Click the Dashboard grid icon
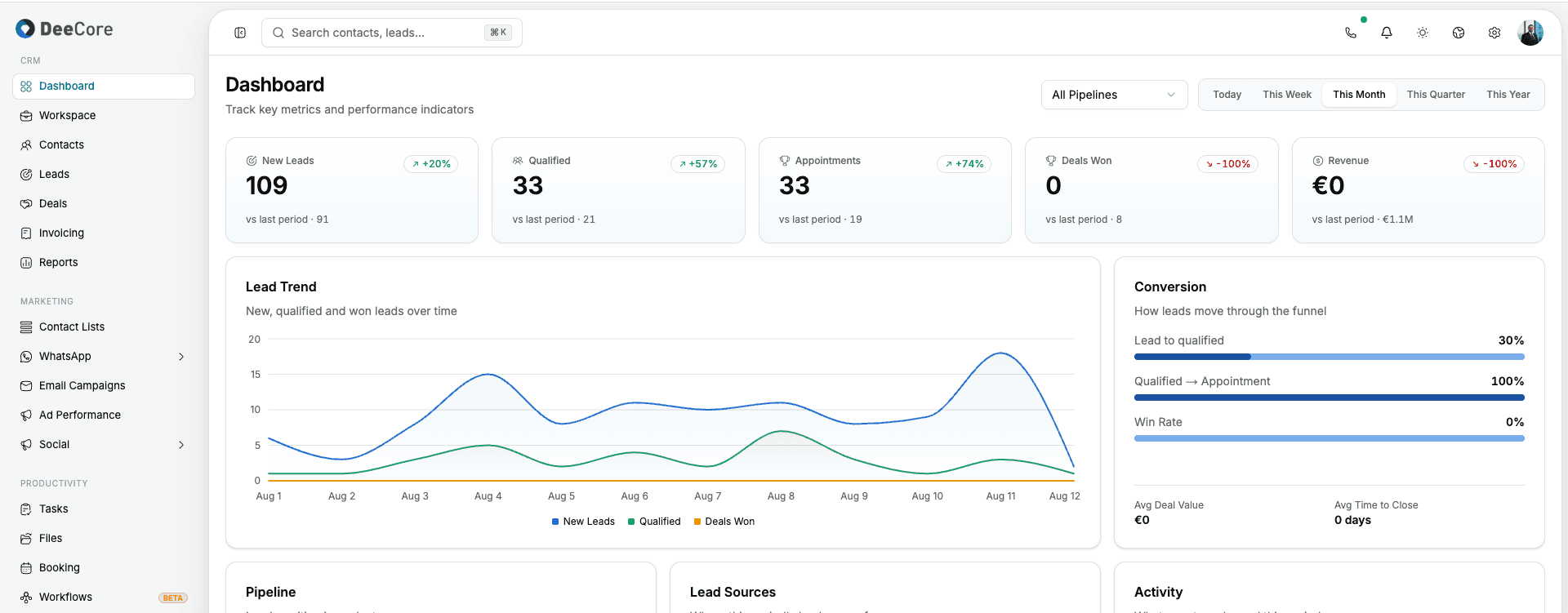Image resolution: width=1568 pixels, height=613 pixels. coord(26,87)
